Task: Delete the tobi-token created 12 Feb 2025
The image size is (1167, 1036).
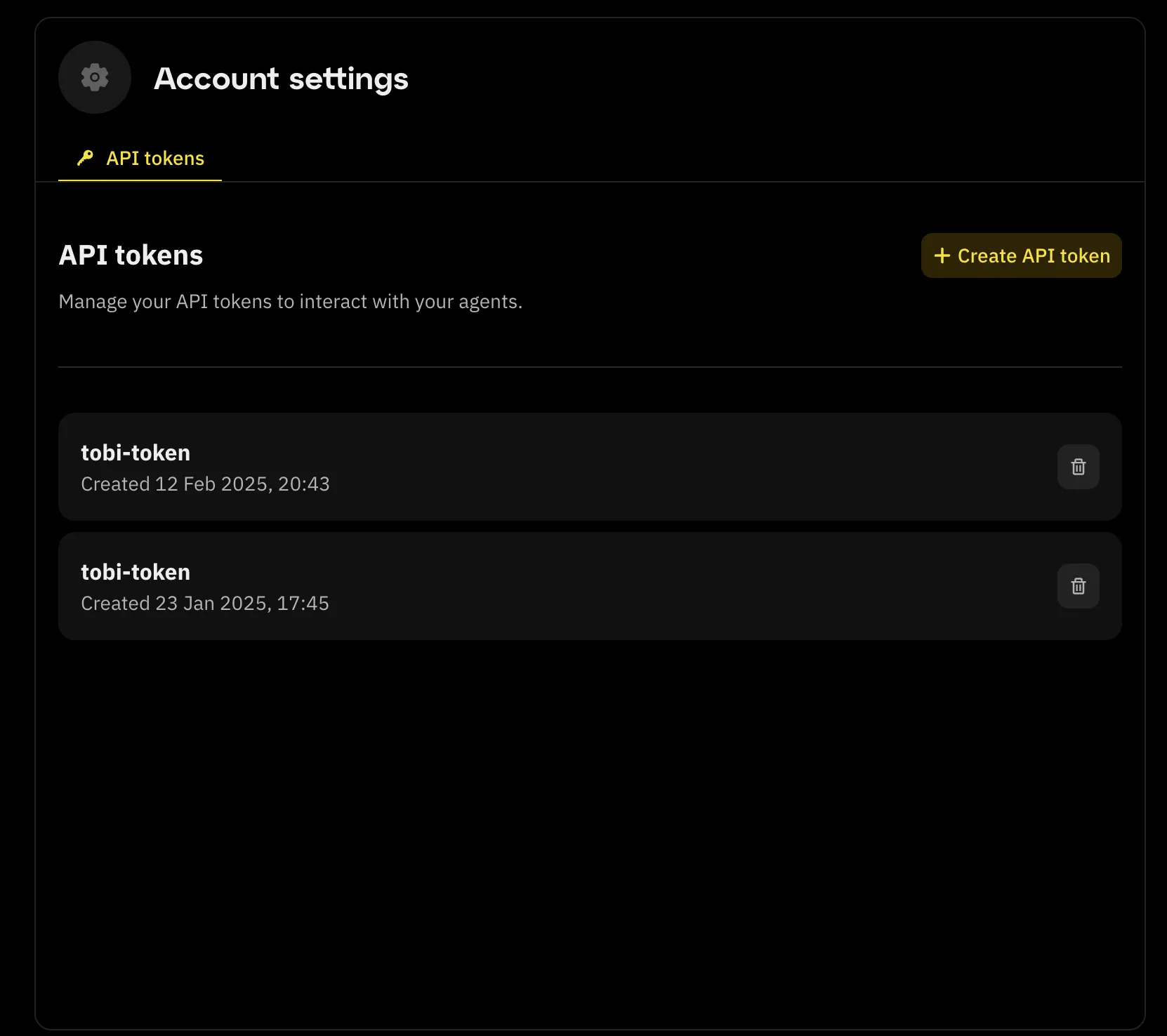Action: 1078,467
